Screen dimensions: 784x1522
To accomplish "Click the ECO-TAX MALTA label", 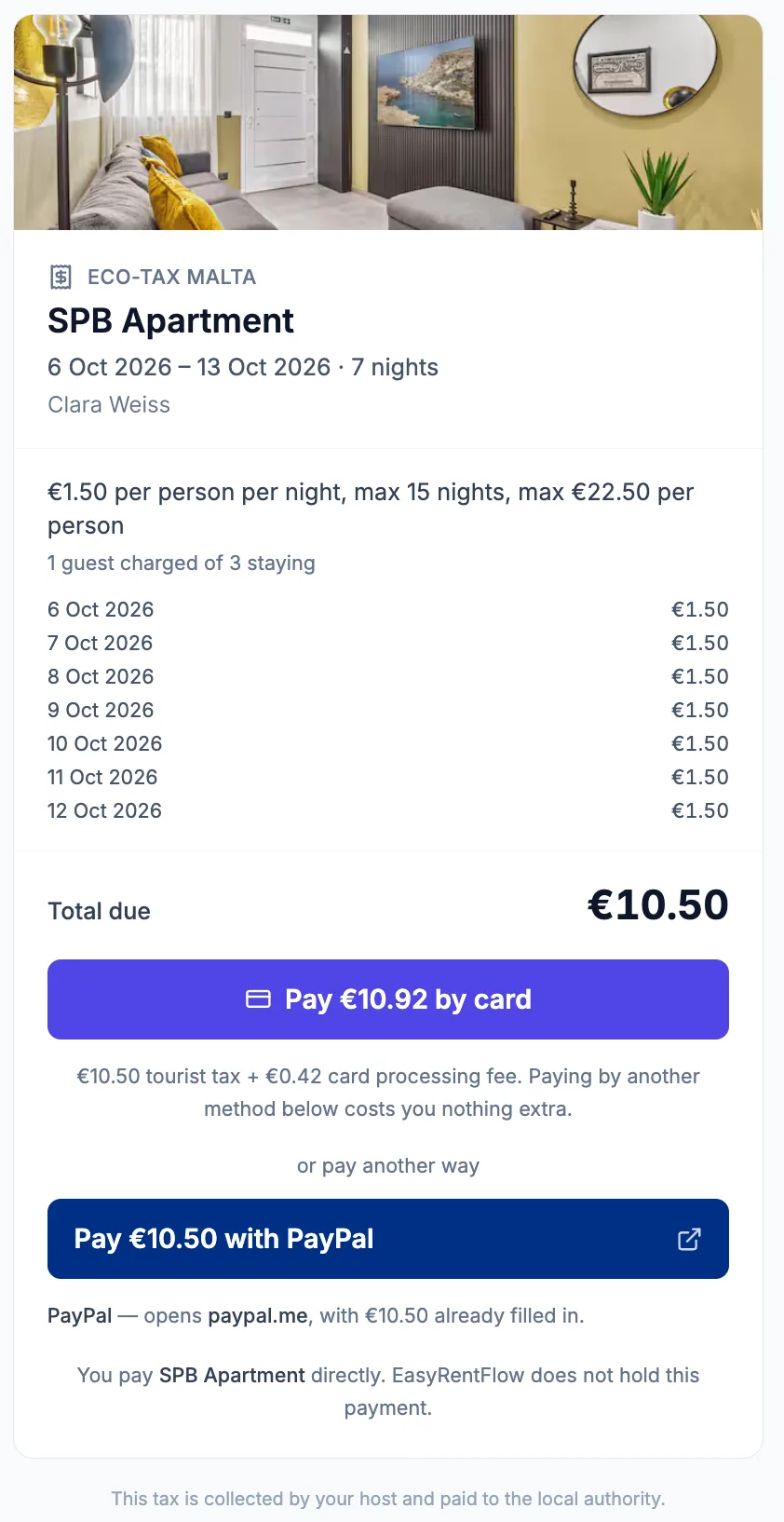I will [171, 277].
